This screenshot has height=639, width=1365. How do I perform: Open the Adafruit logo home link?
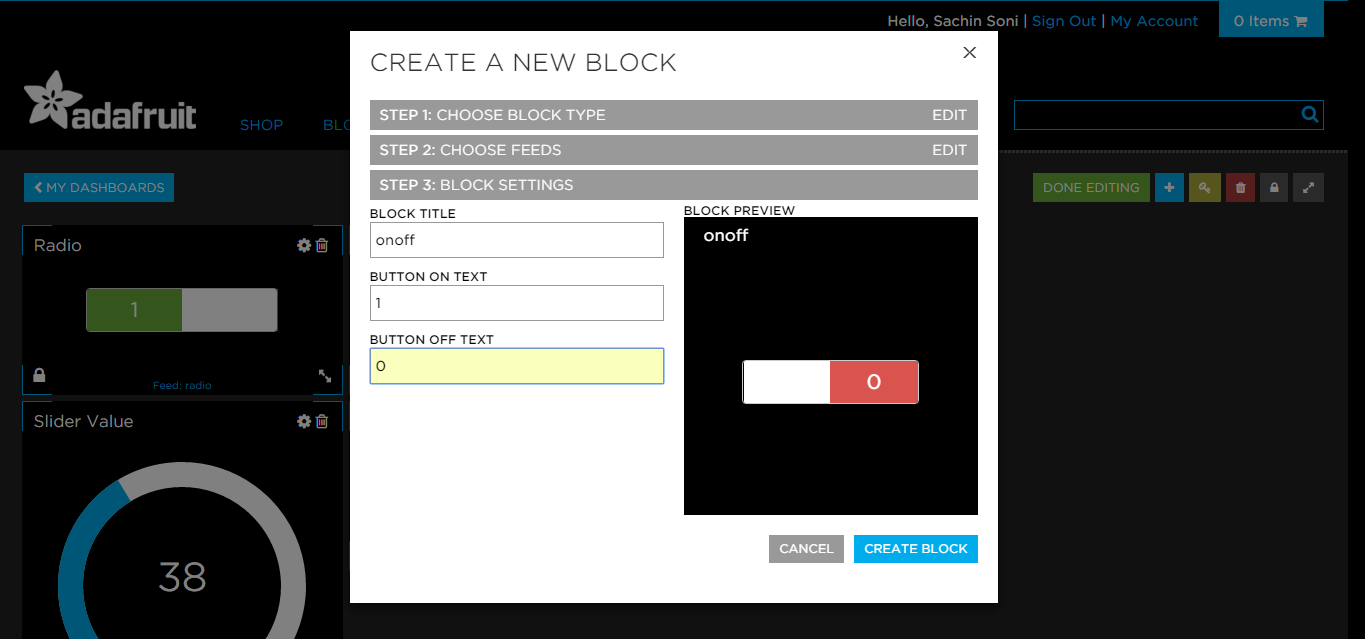coord(110,100)
